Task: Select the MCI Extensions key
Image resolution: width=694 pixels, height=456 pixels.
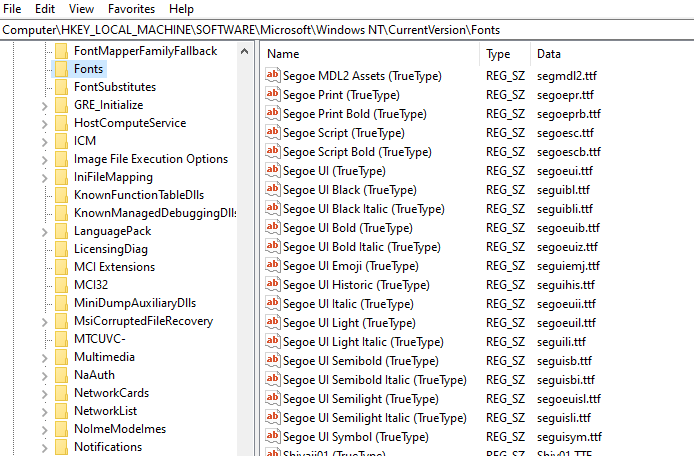Action: pyautogui.click(x=115, y=267)
